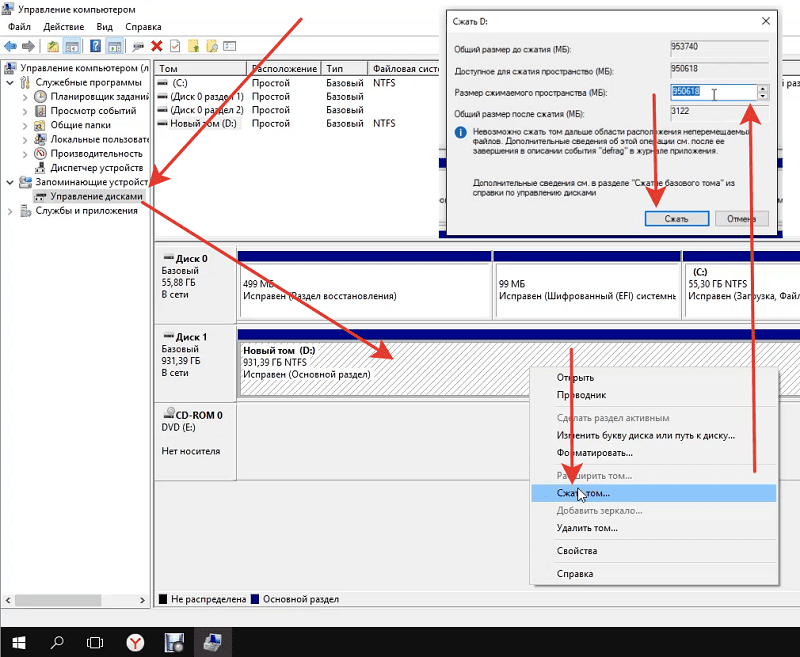Click the Сжать button
800x657 pixels.
pyautogui.click(x=677, y=219)
